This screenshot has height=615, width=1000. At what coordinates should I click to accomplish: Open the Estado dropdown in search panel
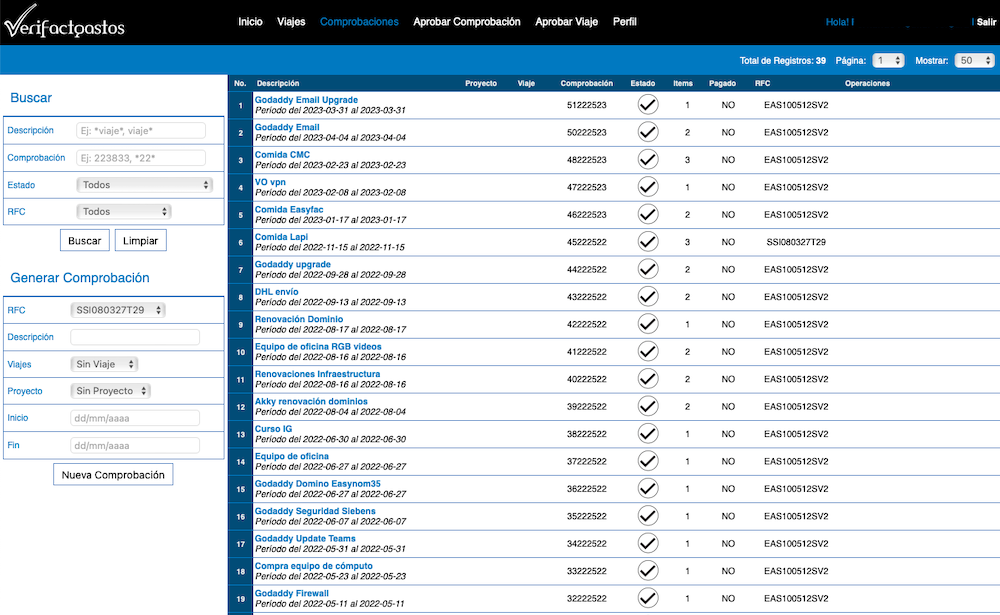[x=144, y=185]
